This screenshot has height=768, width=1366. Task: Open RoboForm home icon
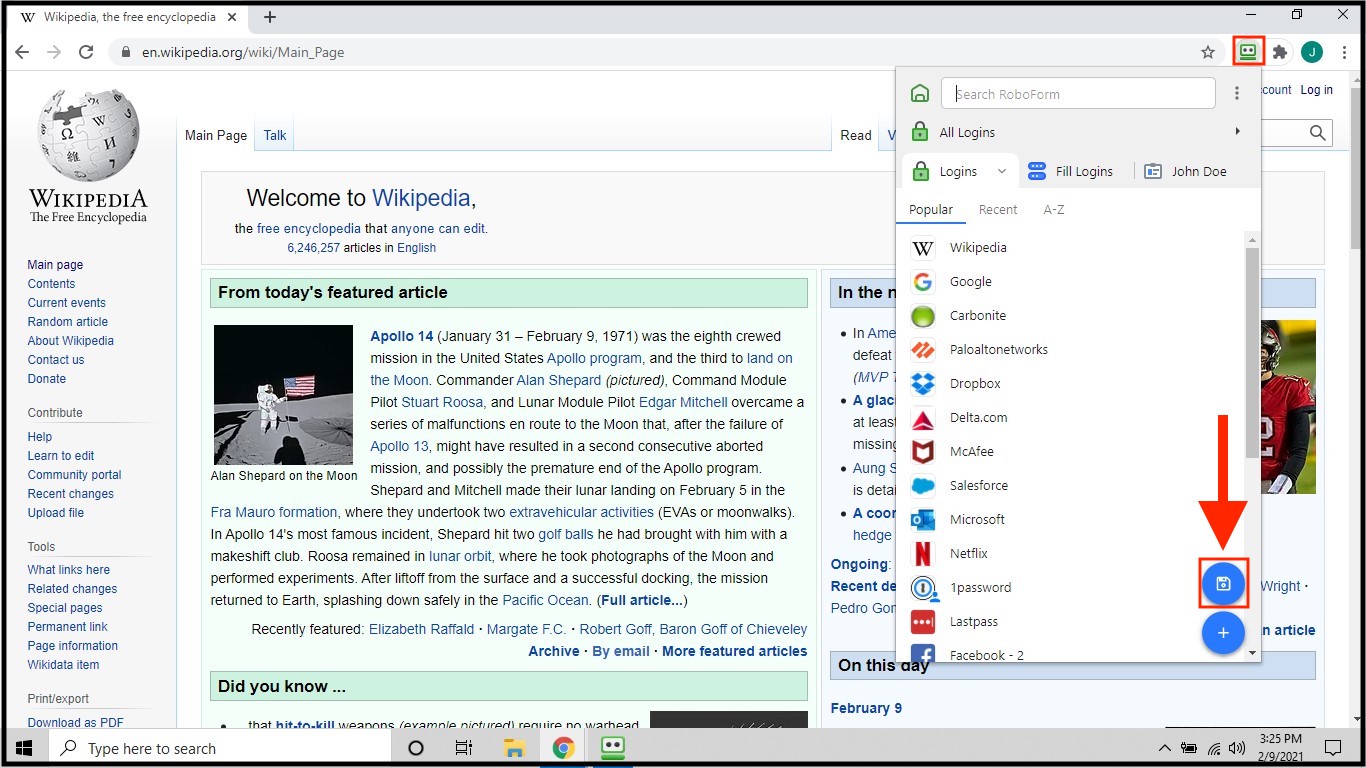point(920,94)
